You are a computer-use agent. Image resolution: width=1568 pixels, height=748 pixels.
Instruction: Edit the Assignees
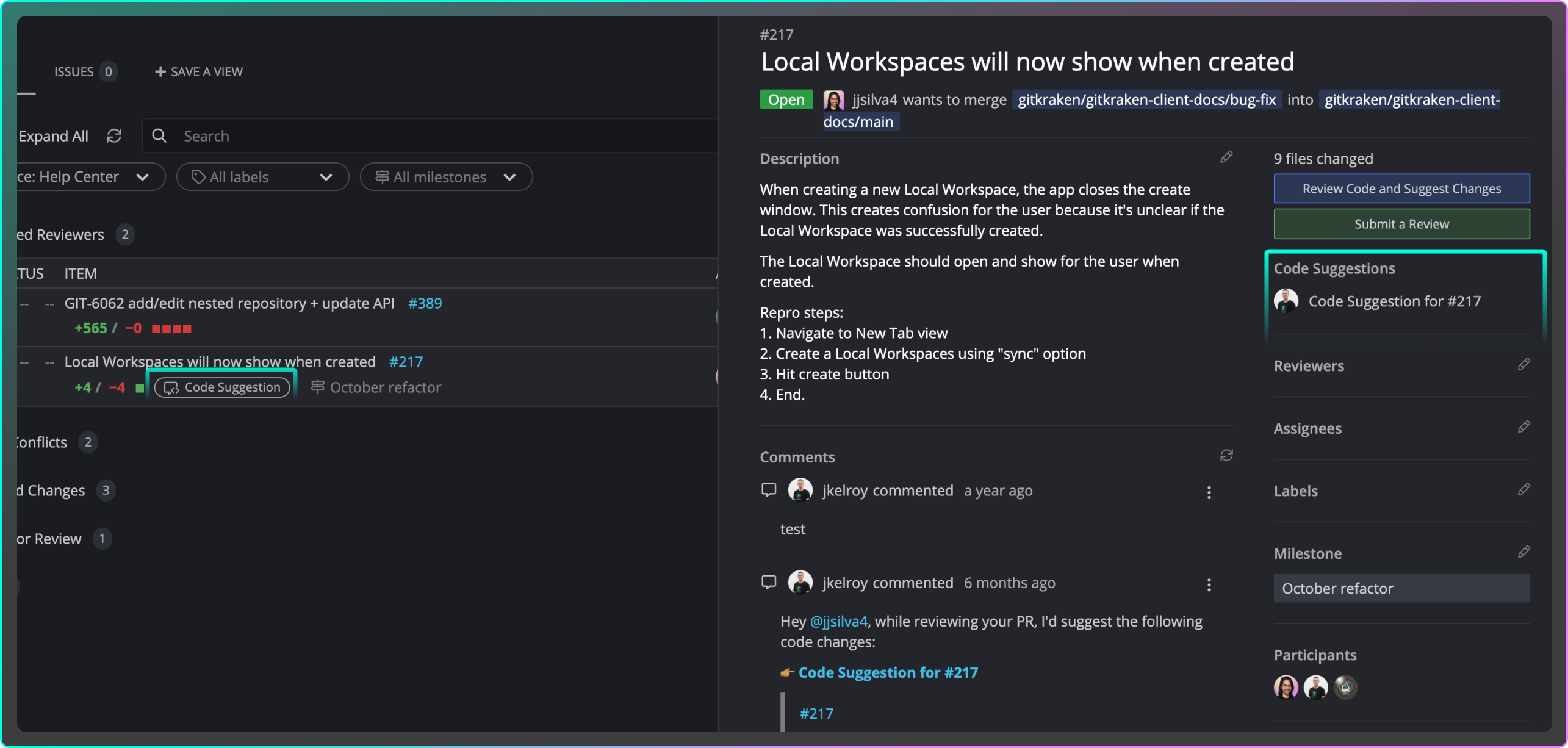pyautogui.click(x=1524, y=426)
